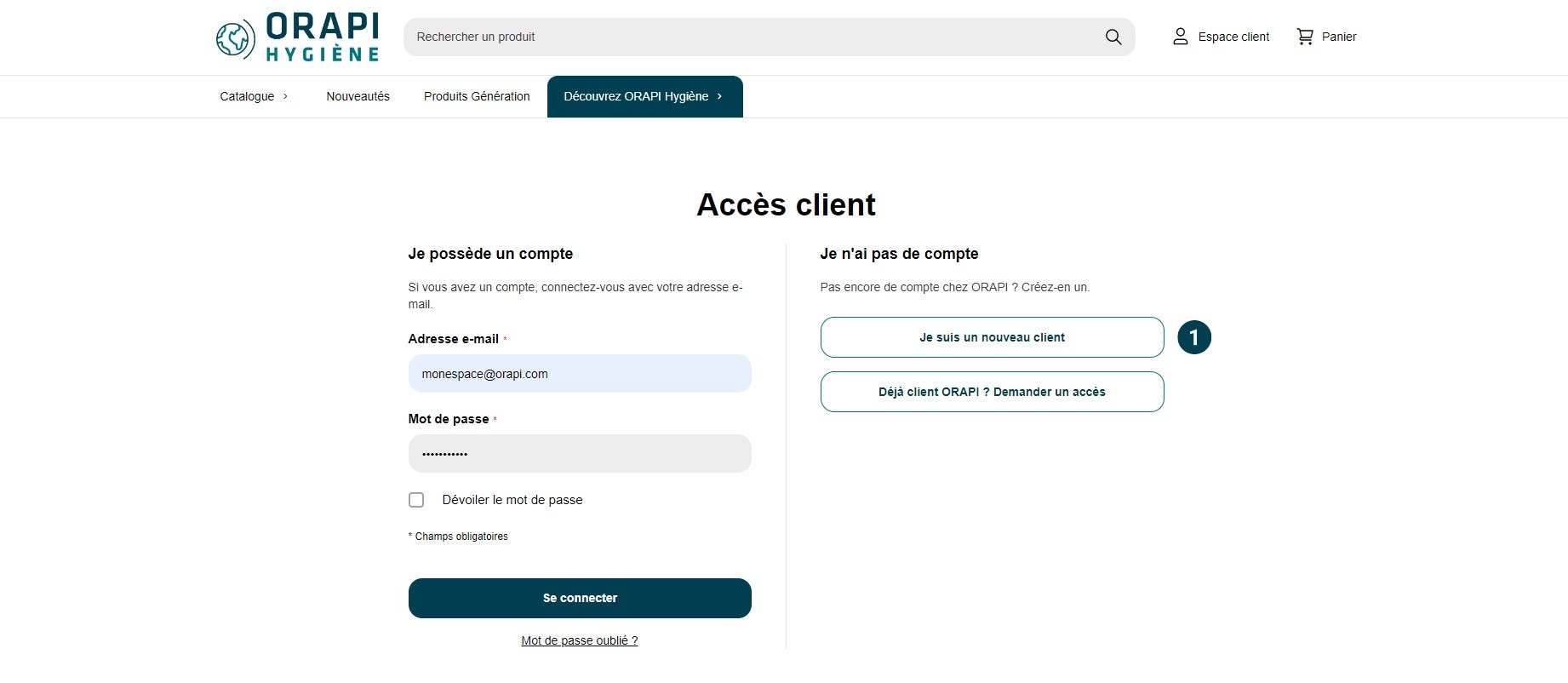This screenshot has width=1568, height=683.
Task: Click the shopping cart icon
Action: (x=1304, y=37)
